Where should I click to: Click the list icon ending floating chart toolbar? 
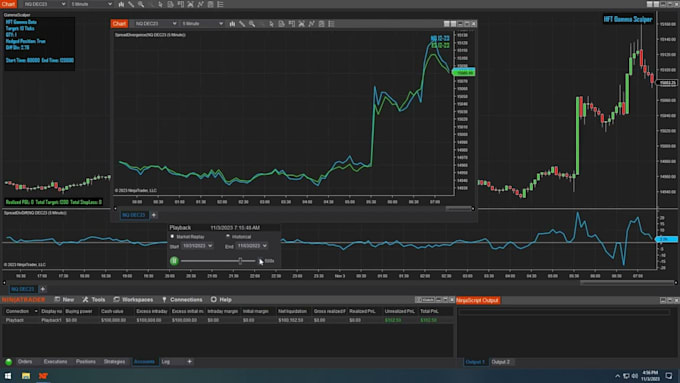331,24
